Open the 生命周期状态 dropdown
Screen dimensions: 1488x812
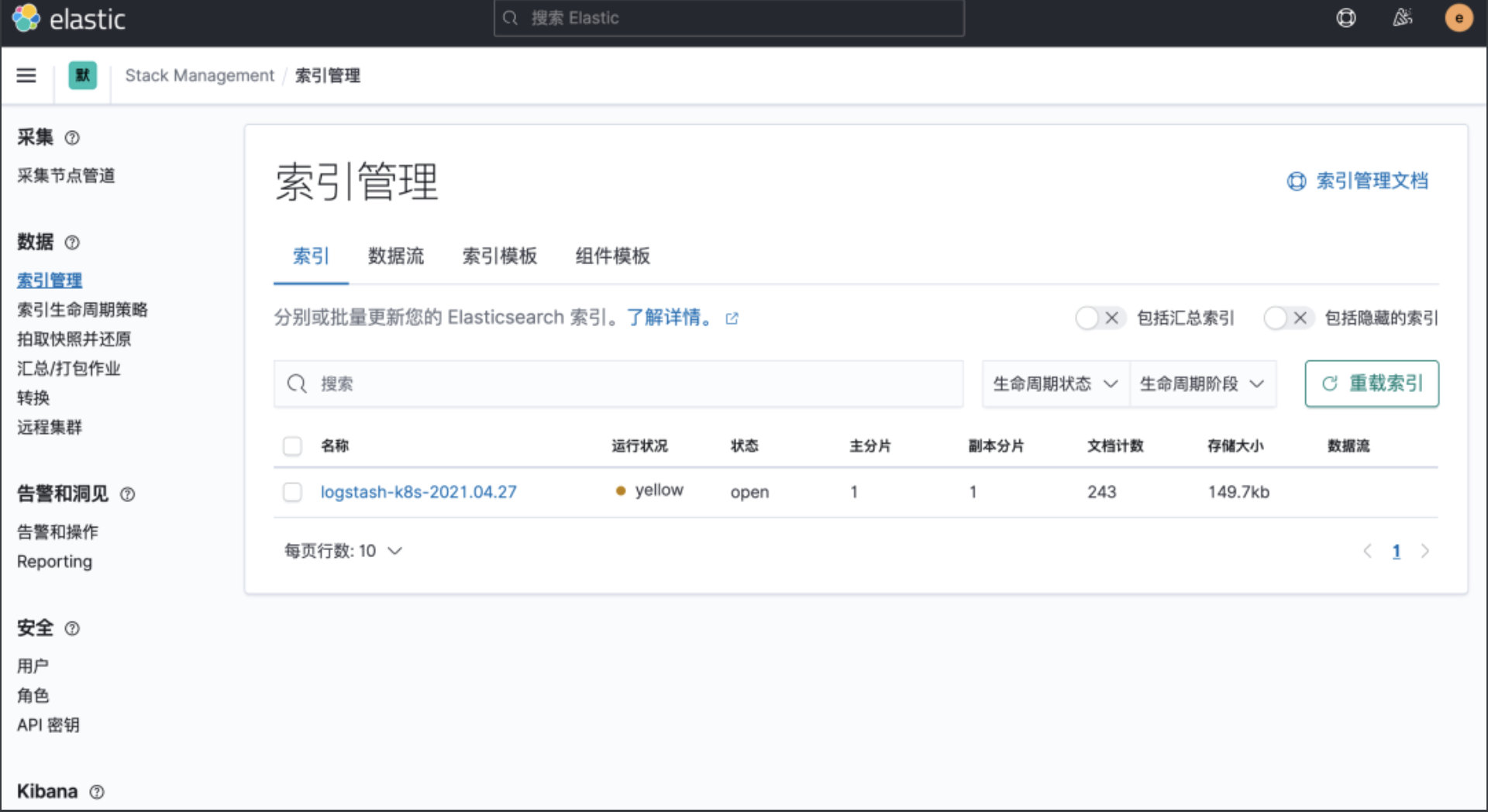click(1054, 384)
